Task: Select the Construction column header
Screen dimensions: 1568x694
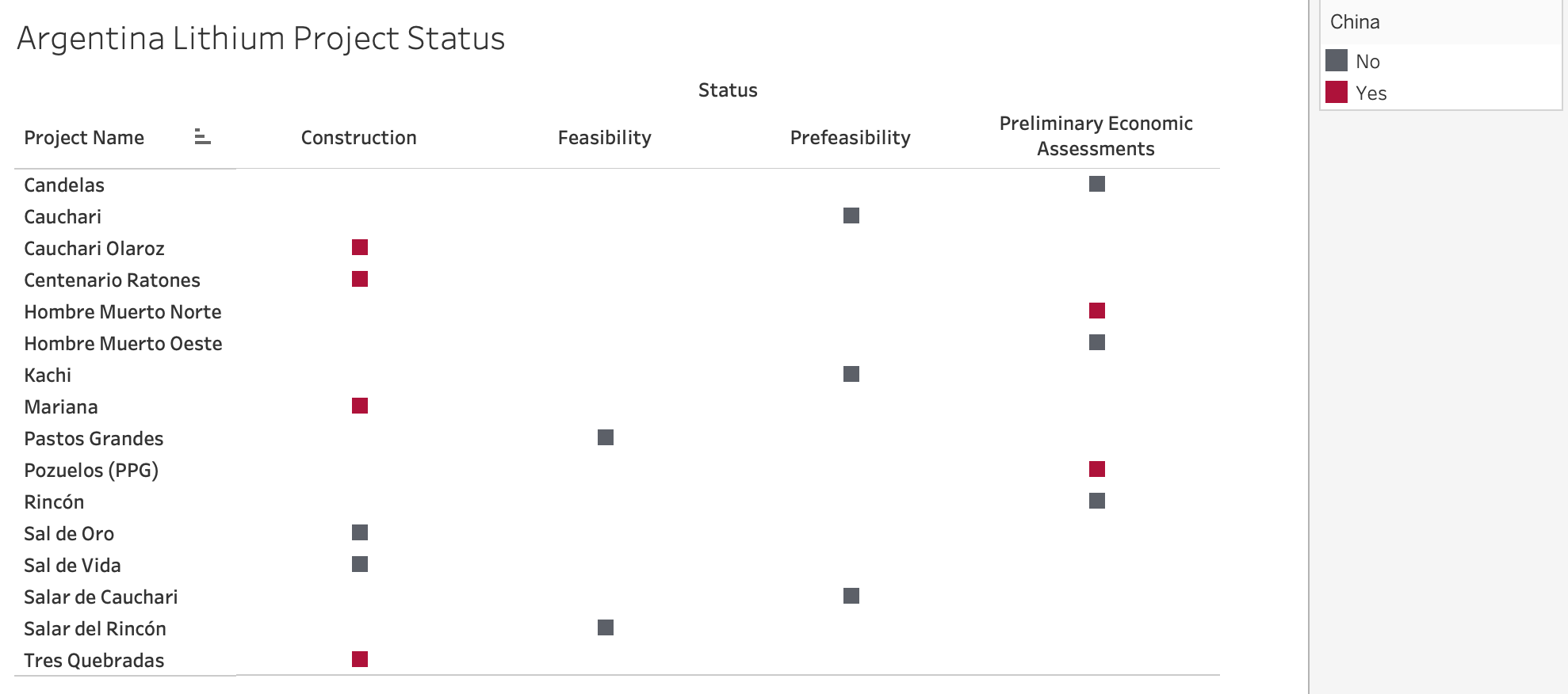Action: pos(358,138)
